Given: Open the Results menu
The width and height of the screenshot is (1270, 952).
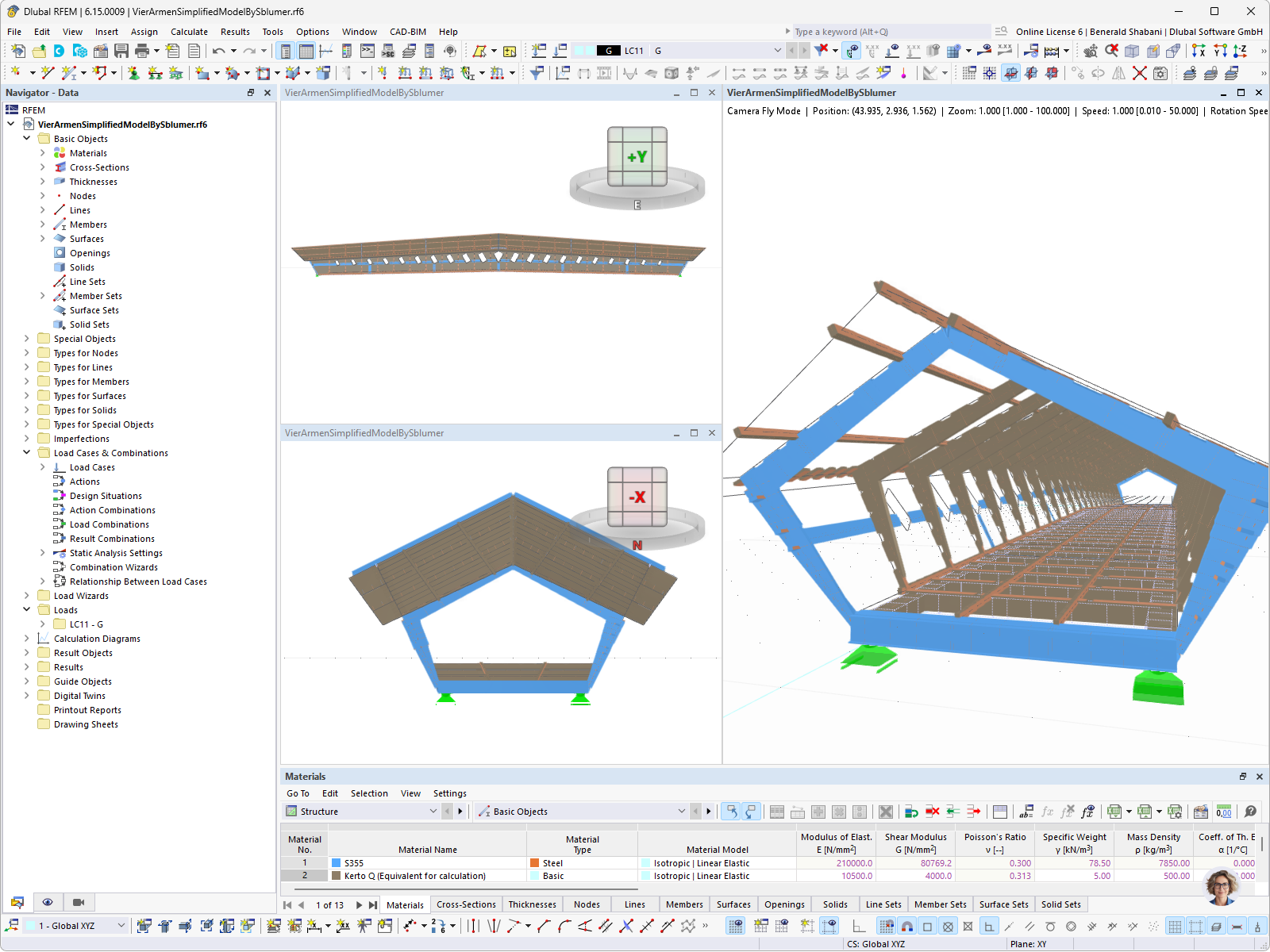Looking at the screenshot, I should coord(235,32).
